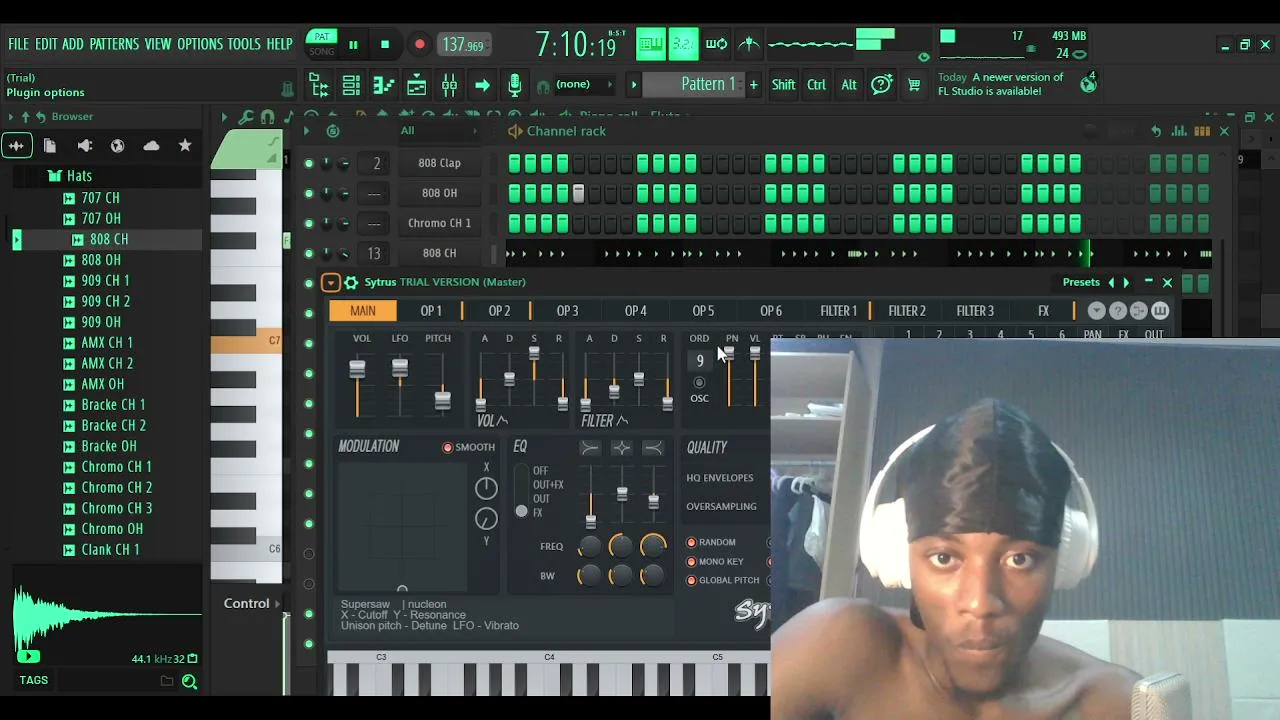Open the Sytrus plugin options arrow

click(330, 283)
